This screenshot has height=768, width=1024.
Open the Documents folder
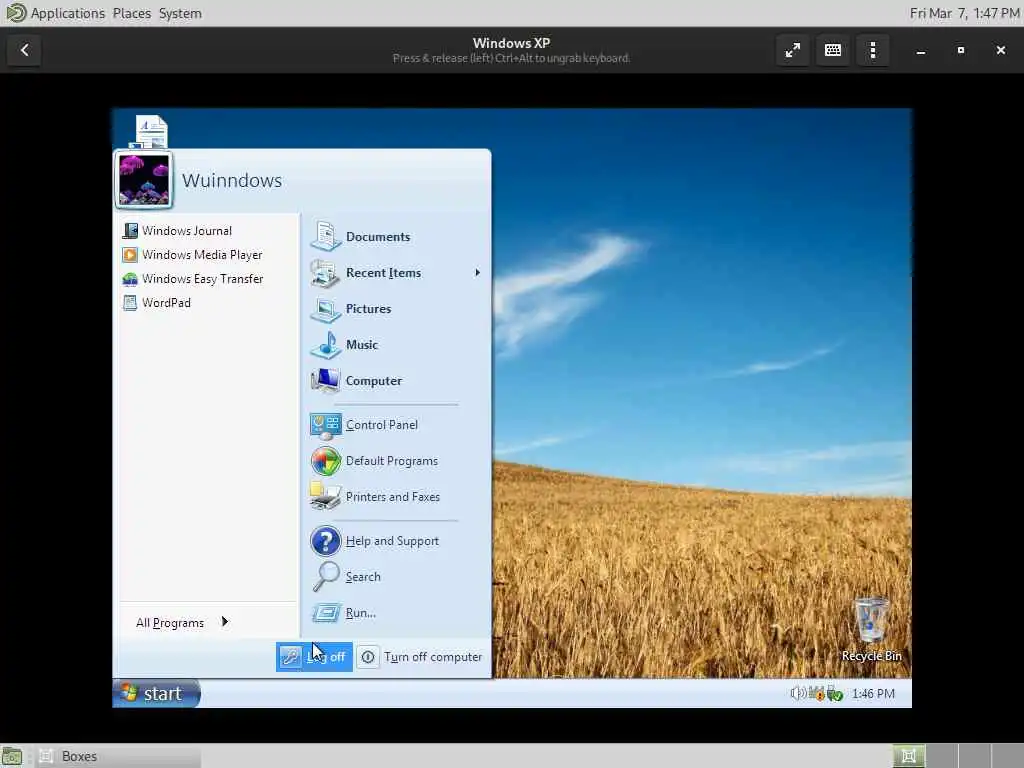click(x=360, y=236)
